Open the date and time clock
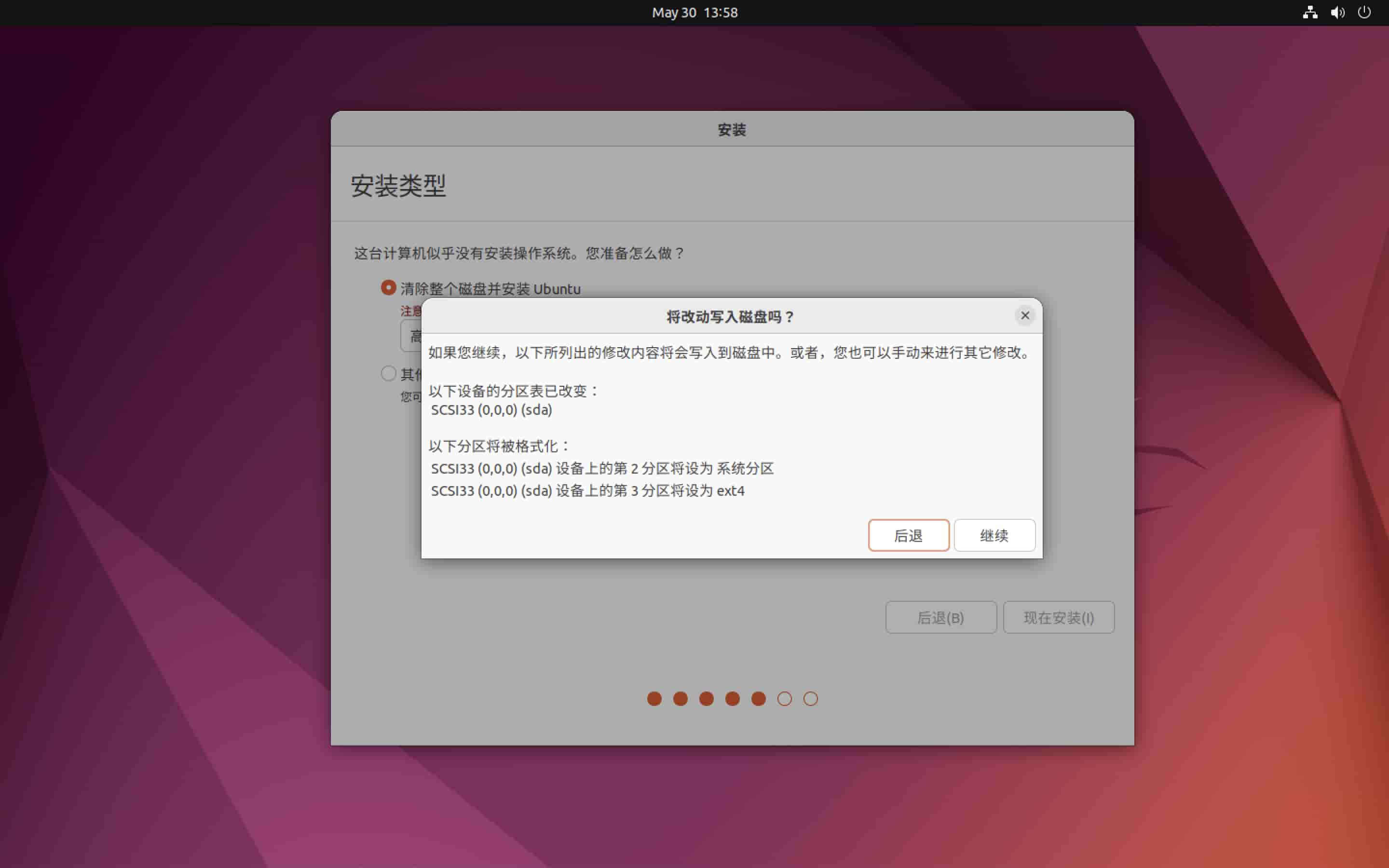Viewport: 1389px width, 868px height. coord(694,13)
